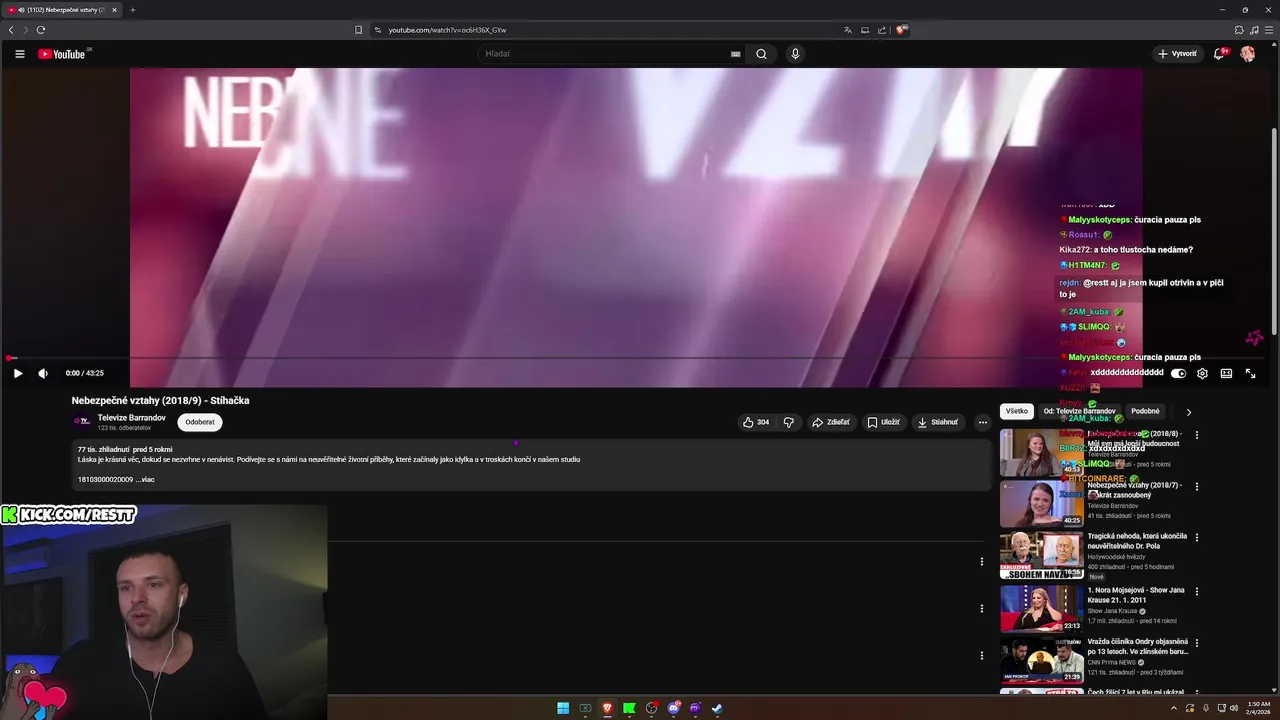Open Tragická nehoda video title
Viewport: 1280px width, 720px height.
click(x=1137, y=541)
